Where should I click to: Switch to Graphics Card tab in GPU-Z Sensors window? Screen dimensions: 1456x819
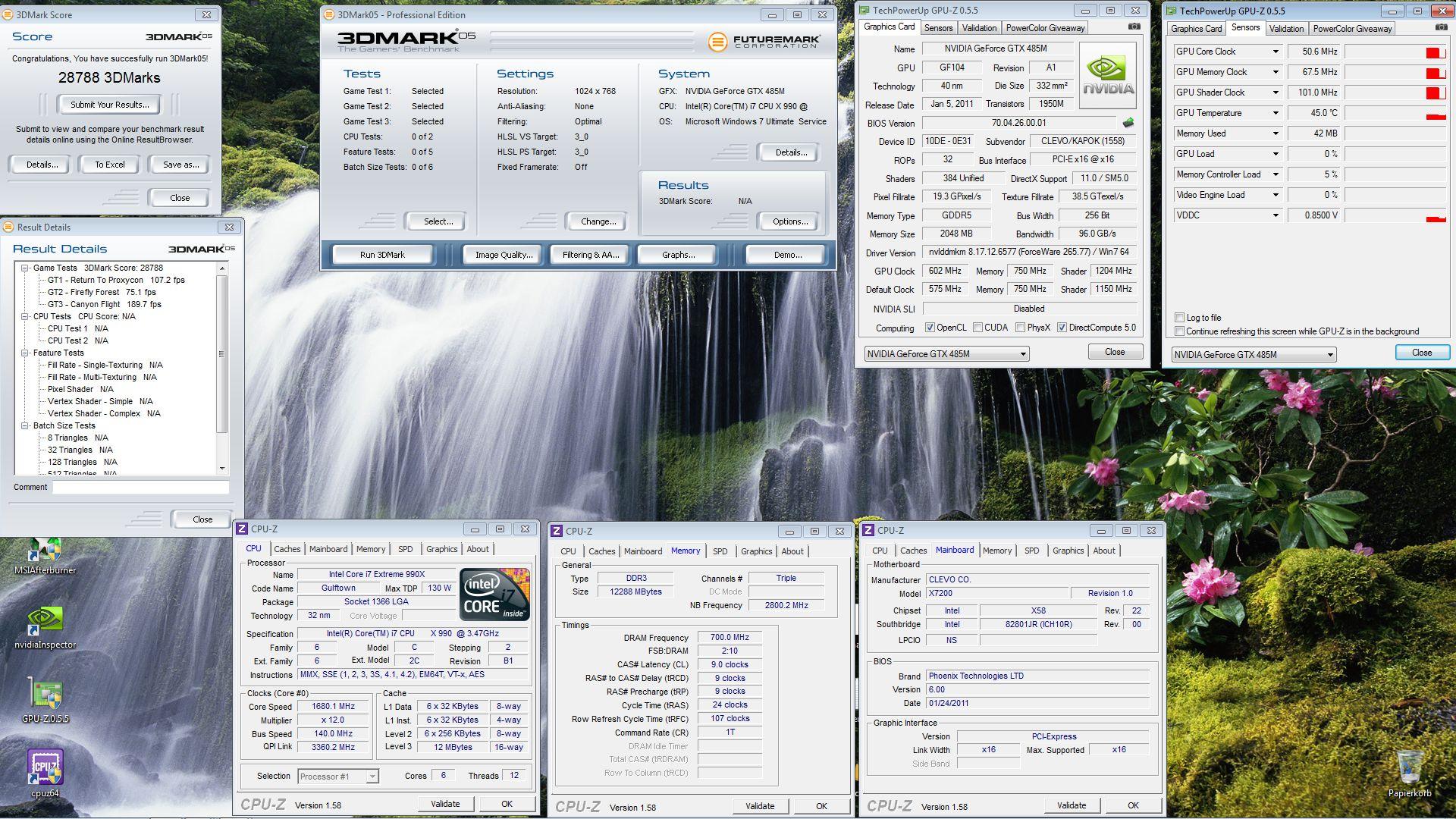tap(1196, 29)
